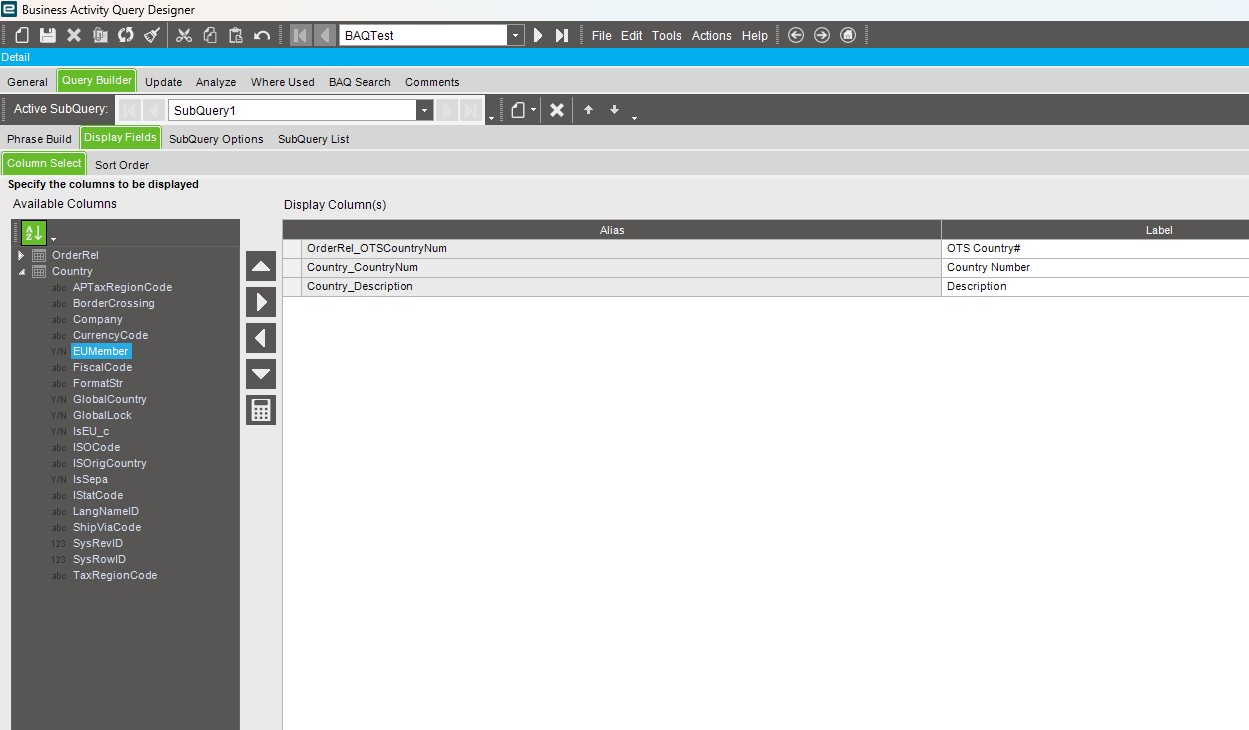Open the Actions menu

point(711,35)
